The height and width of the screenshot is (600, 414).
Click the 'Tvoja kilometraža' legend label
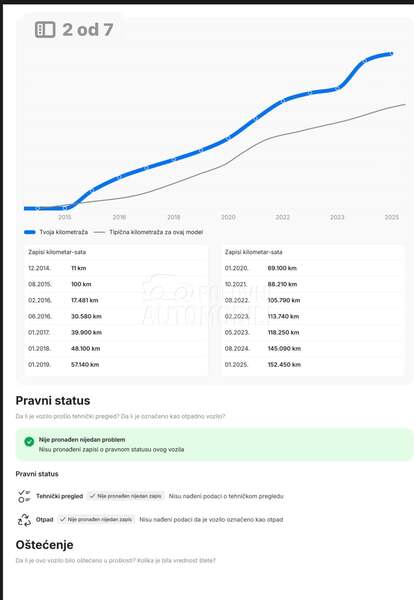click(x=64, y=232)
